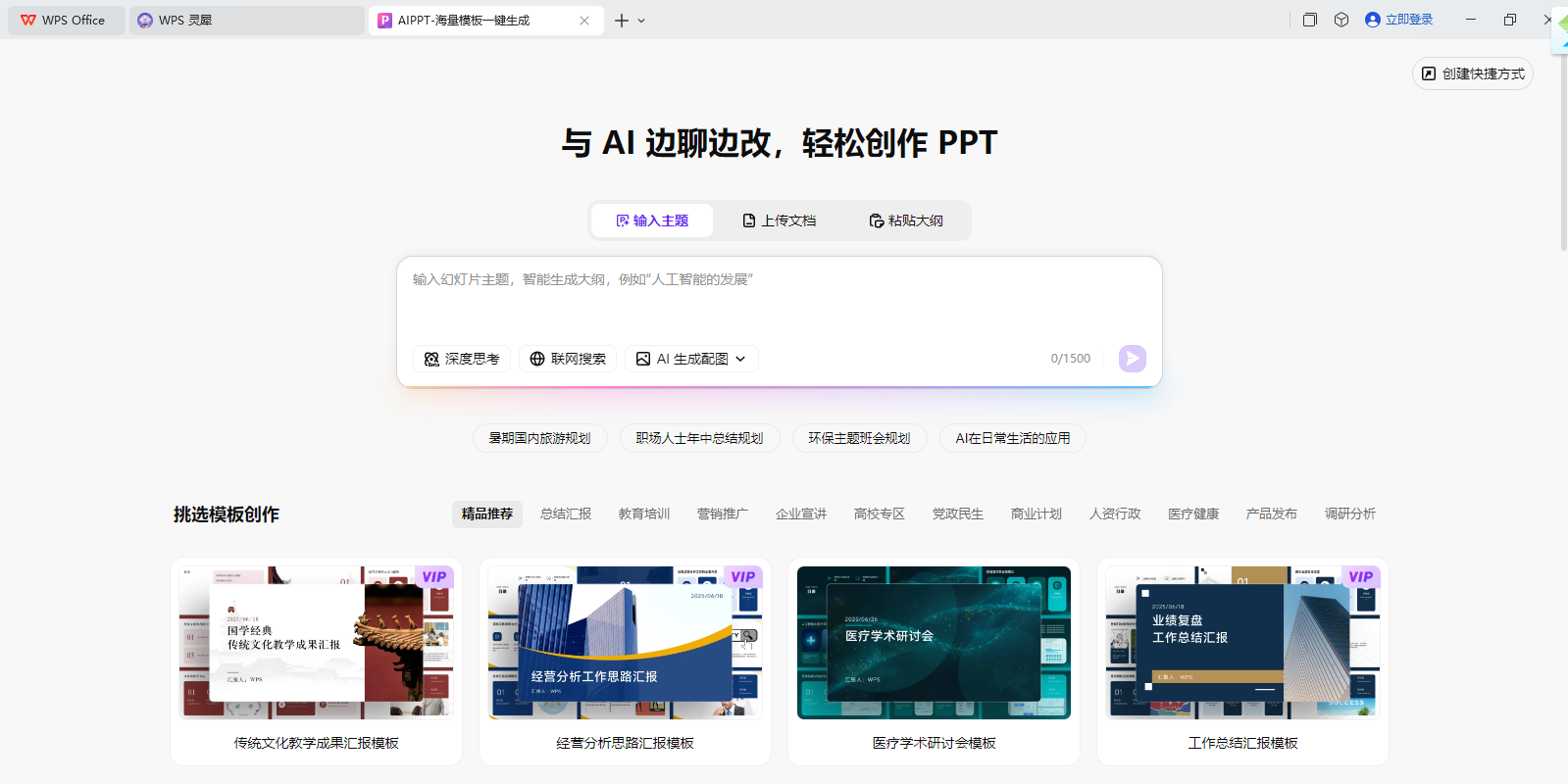Open the 医疗学术研讨会 template thumbnail
1568x784 pixels.
(934, 643)
